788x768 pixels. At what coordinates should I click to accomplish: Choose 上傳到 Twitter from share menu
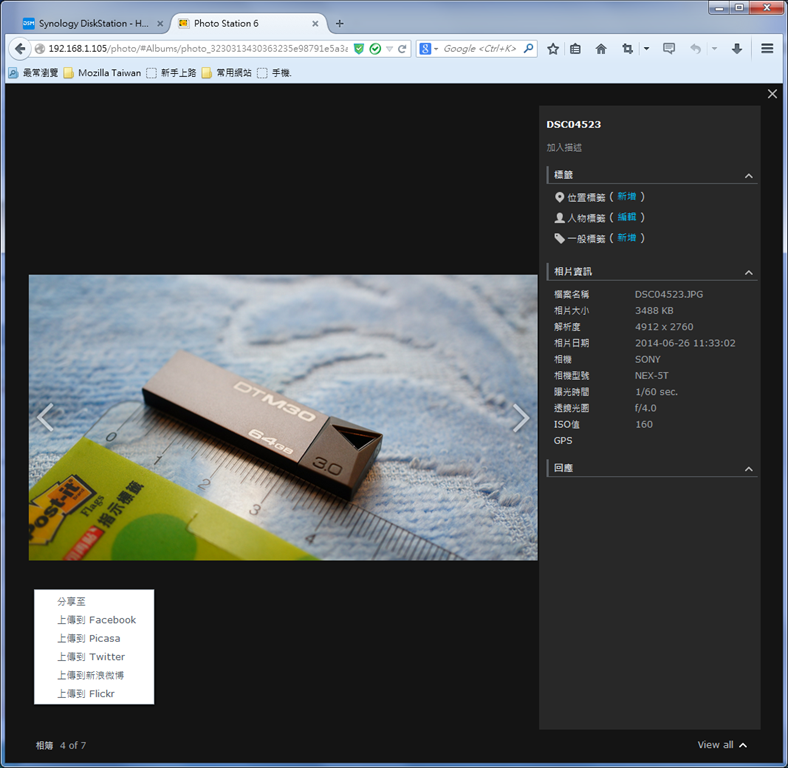91,657
